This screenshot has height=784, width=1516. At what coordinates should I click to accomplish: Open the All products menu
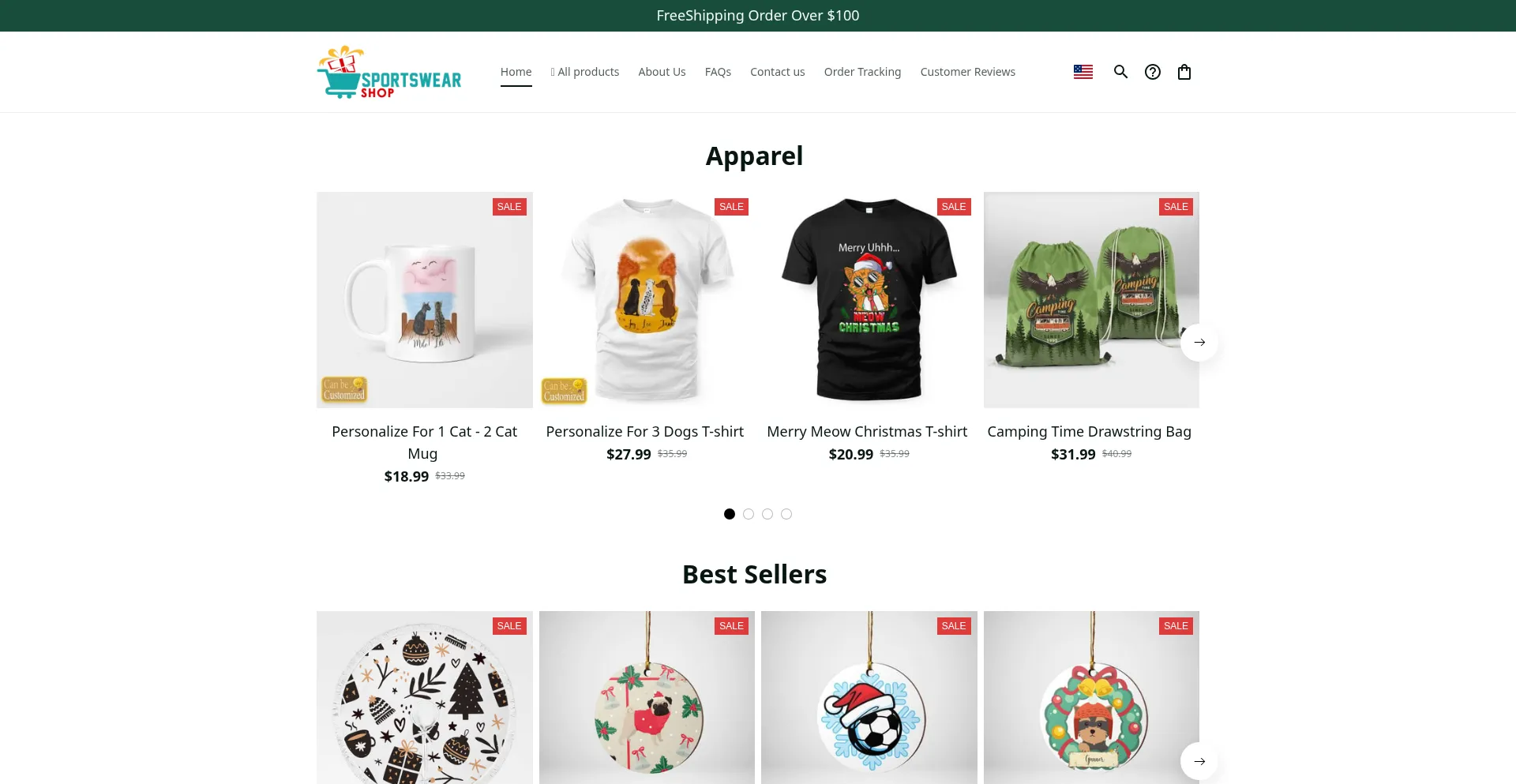(x=585, y=72)
